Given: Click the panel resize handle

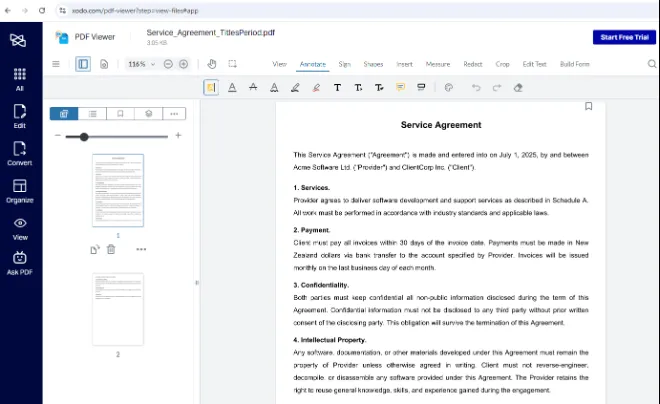Looking at the screenshot, I should point(197,283).
